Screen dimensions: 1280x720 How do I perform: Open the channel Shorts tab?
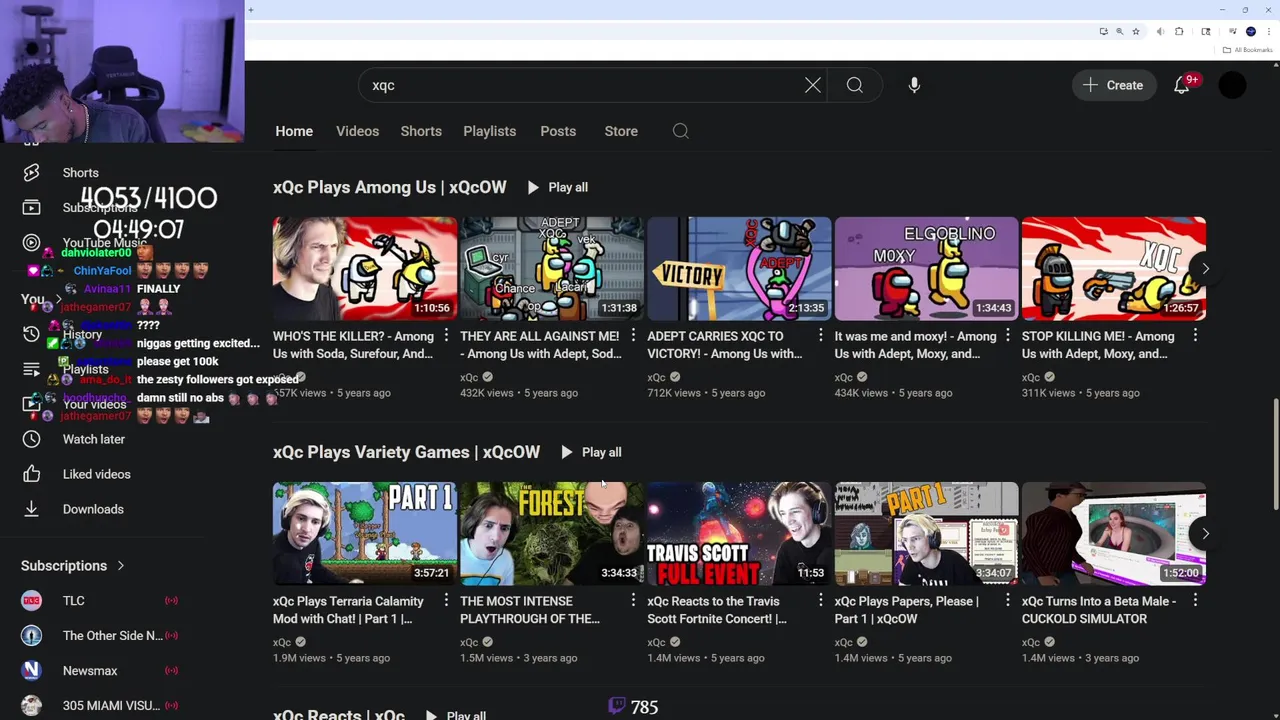click(x=421, y=131)
